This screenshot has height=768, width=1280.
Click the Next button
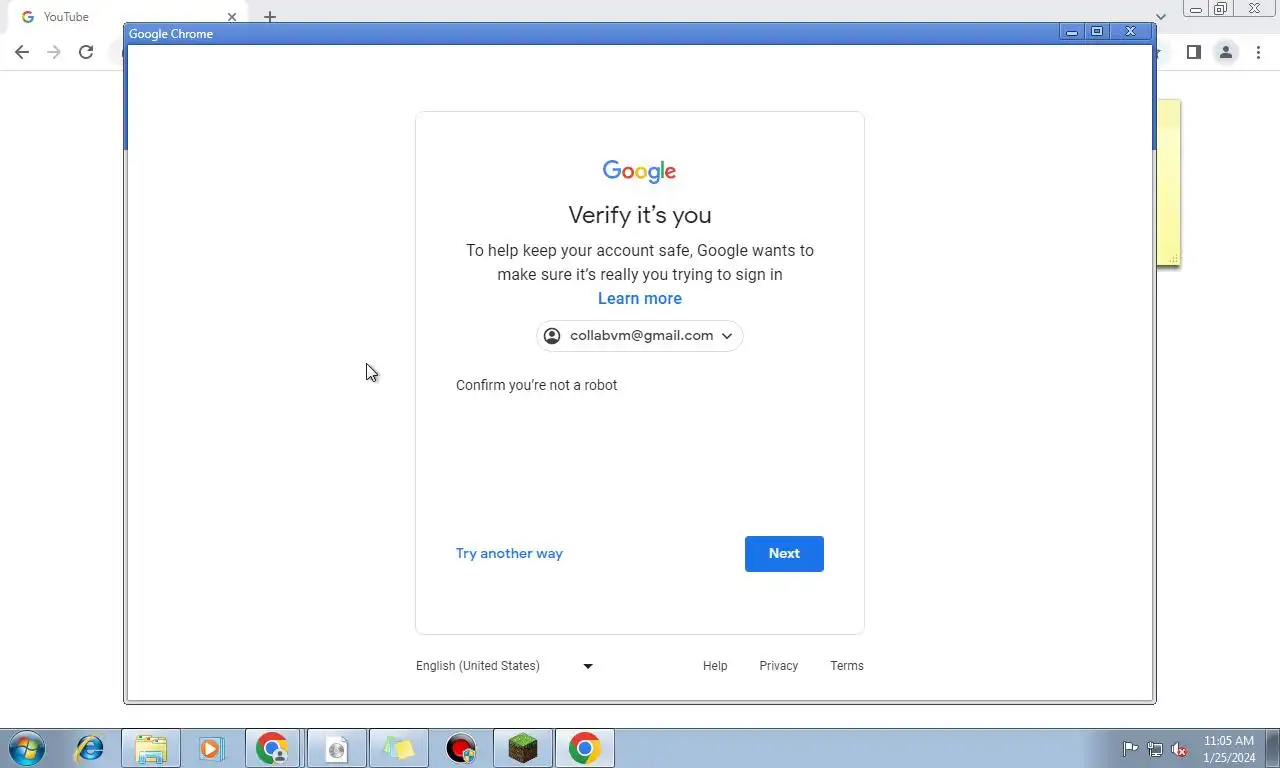784,554
